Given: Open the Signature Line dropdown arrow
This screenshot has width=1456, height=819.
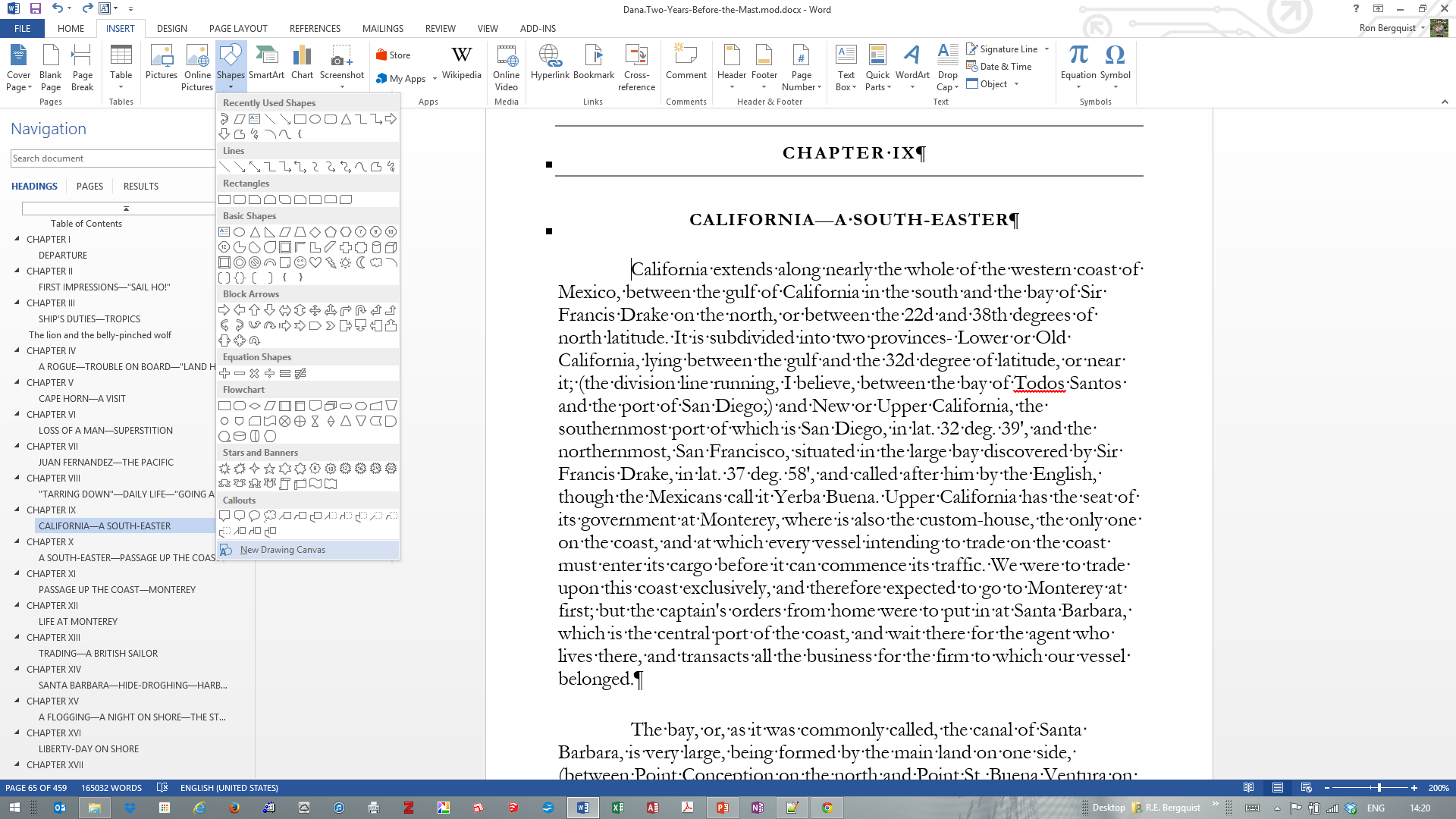Looking at the screenshot, I should point(1047,49).
